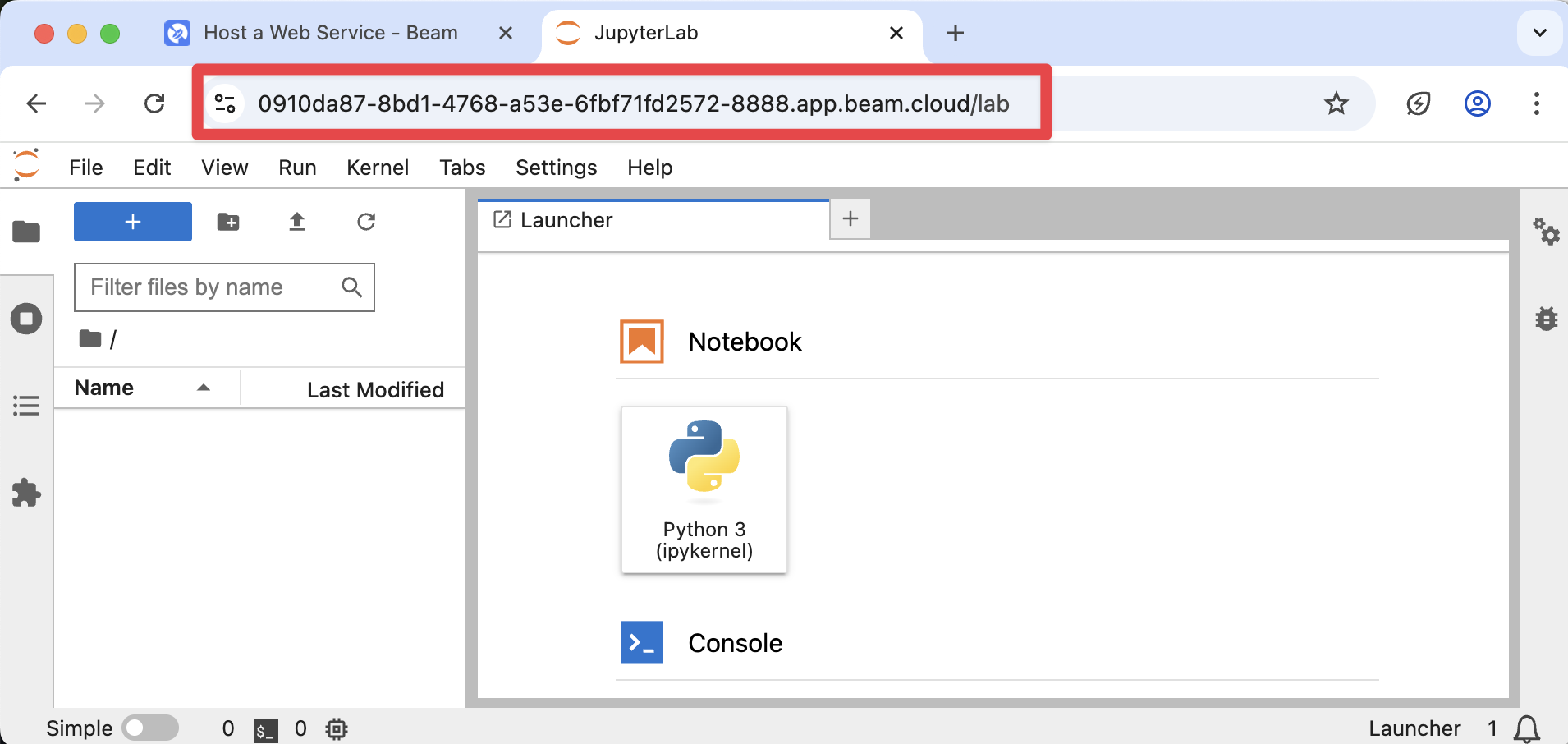This screenshot has width=1568, height=744.
Task: Open the Run menu
Action: coord(297,168)
